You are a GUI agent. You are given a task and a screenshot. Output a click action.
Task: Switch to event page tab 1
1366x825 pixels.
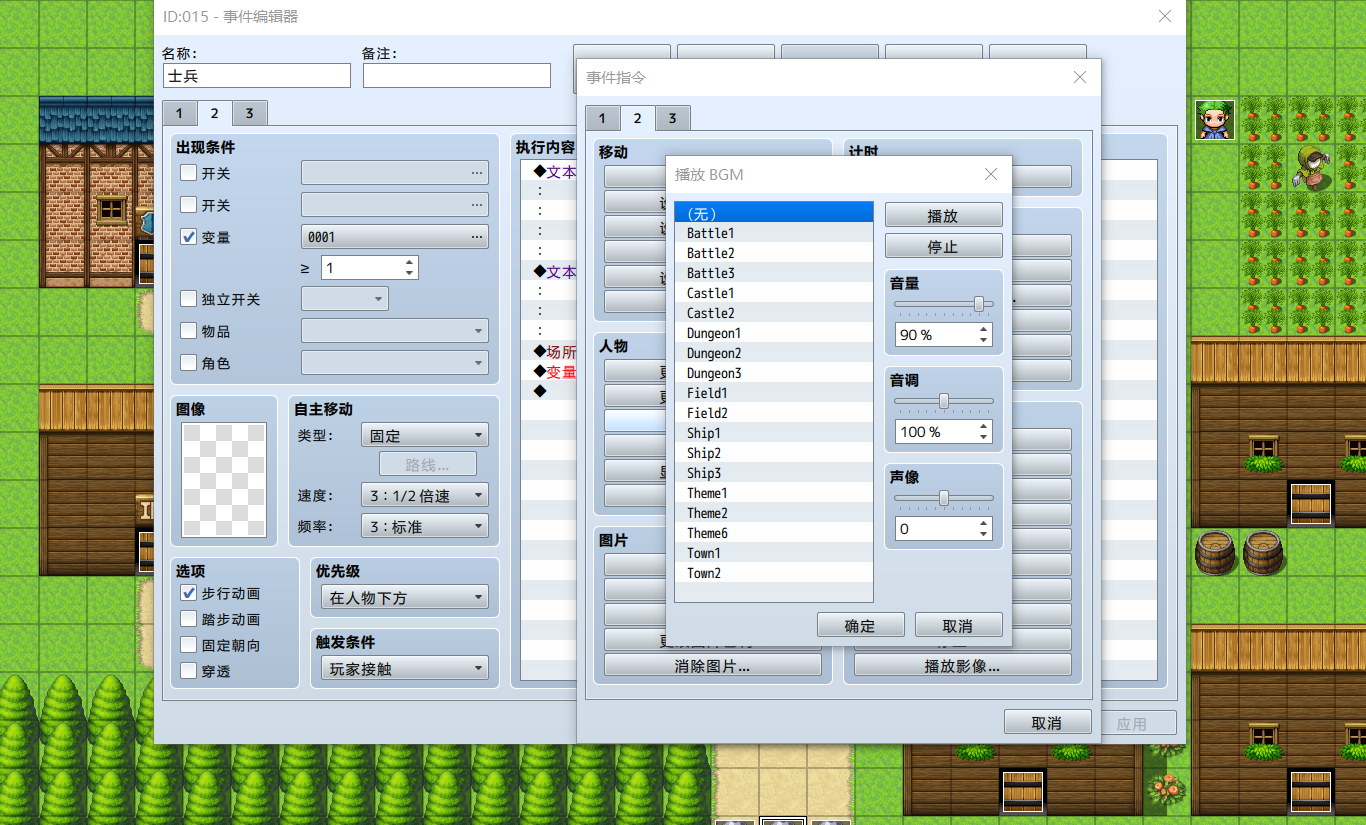(179, 113)
